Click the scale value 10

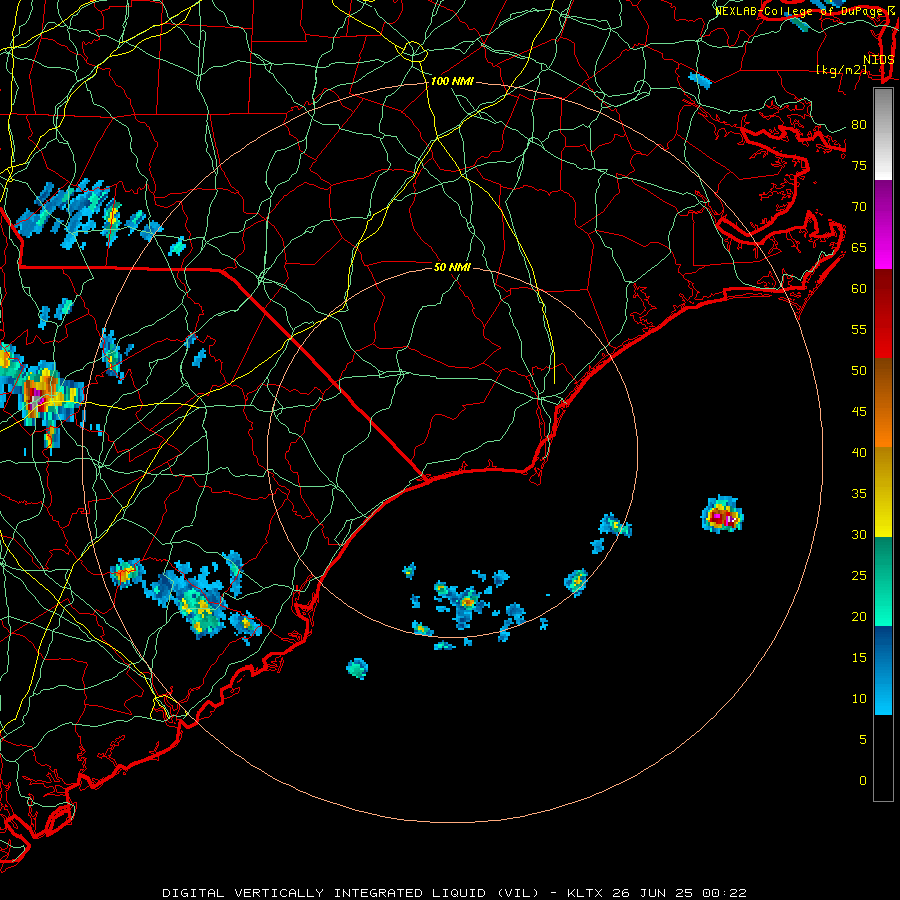859,699
